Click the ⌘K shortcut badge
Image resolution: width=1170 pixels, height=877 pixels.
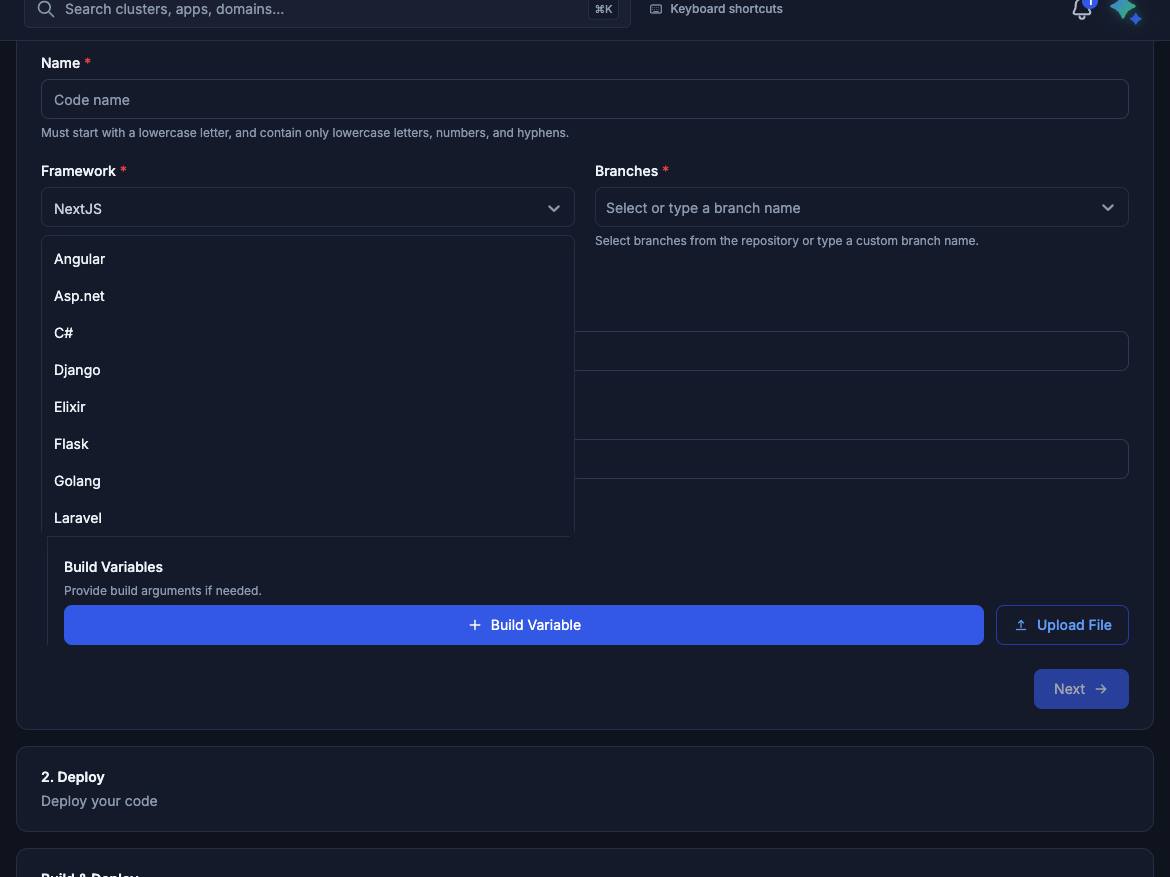click(603, 10)
